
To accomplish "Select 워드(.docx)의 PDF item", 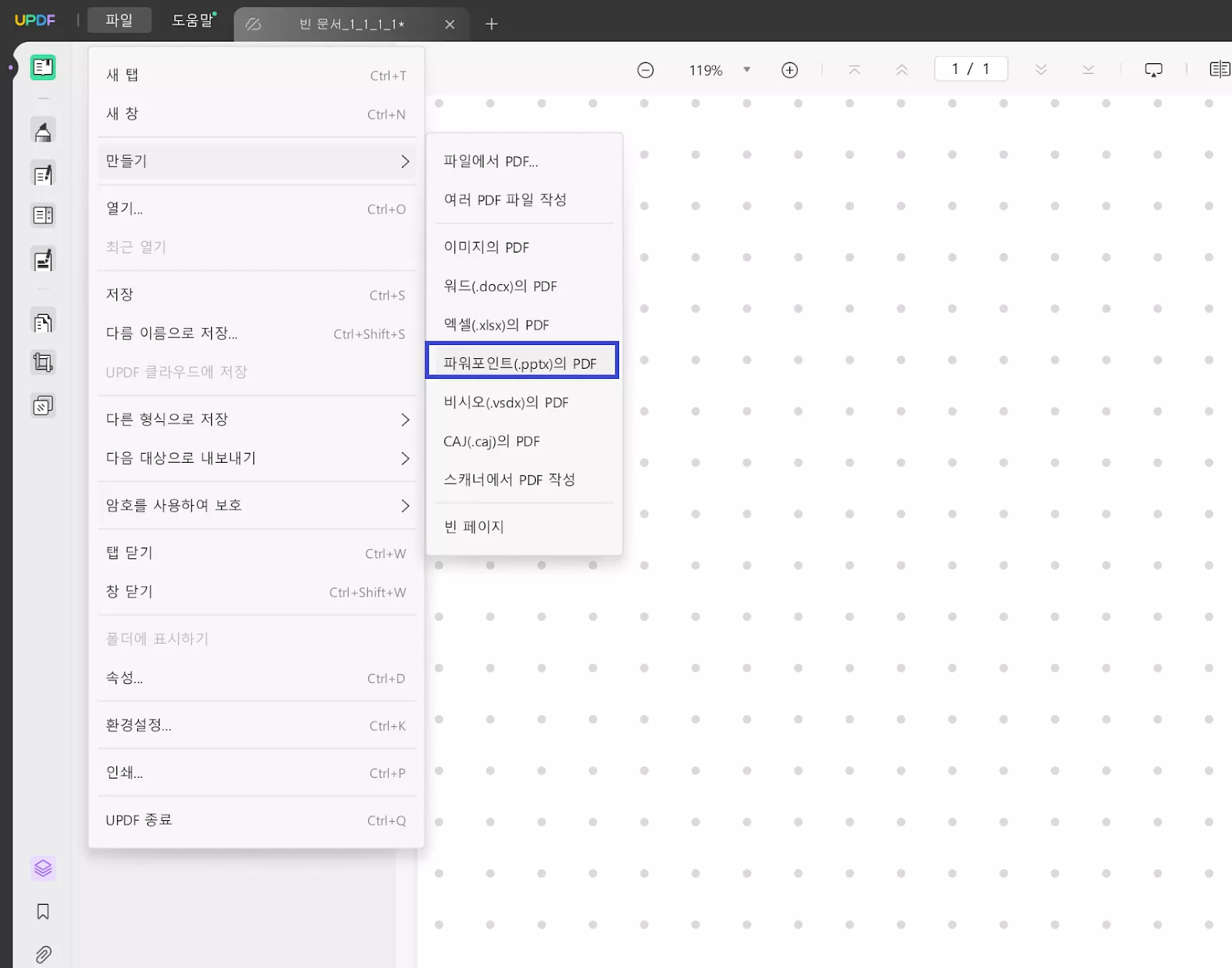I will coord(524,286).
